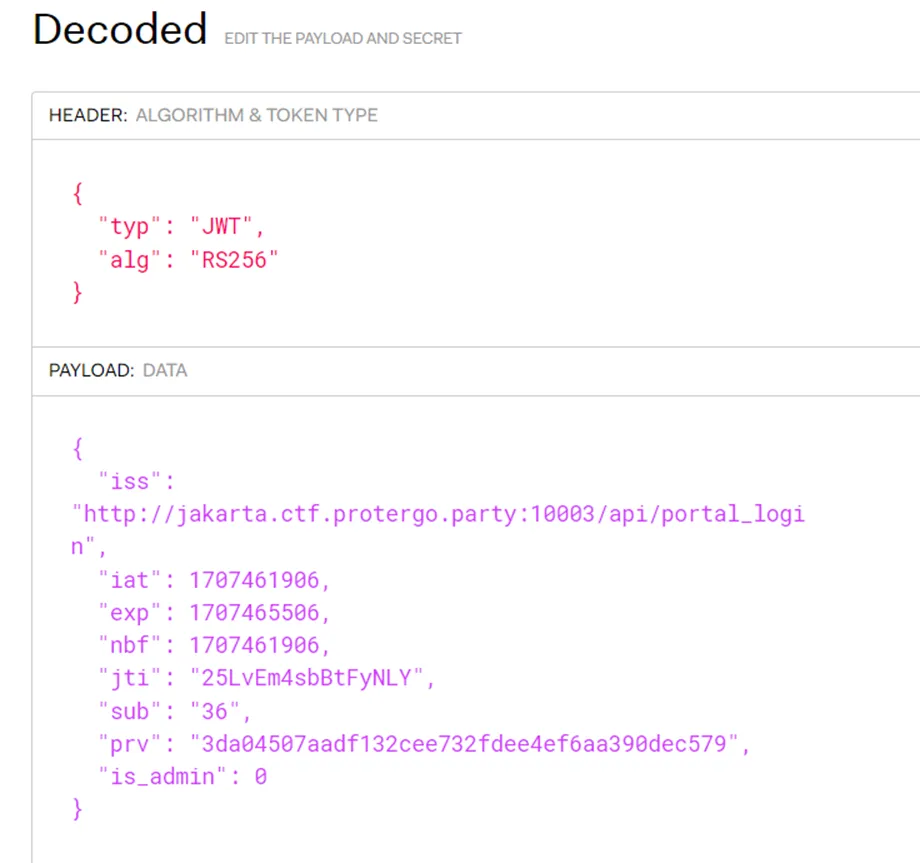
Task: Click the payload's closing curly brace
Action: coord(78,808)
